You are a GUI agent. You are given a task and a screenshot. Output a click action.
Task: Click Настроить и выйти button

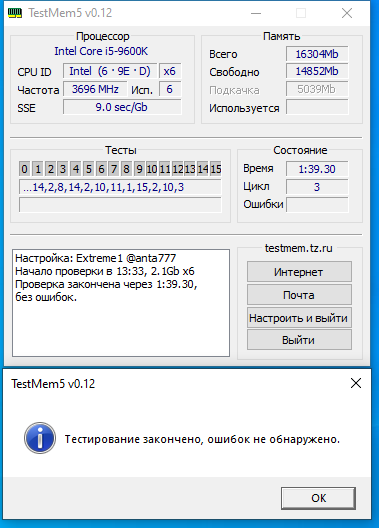pyautogui.click(x=299, y=318)
